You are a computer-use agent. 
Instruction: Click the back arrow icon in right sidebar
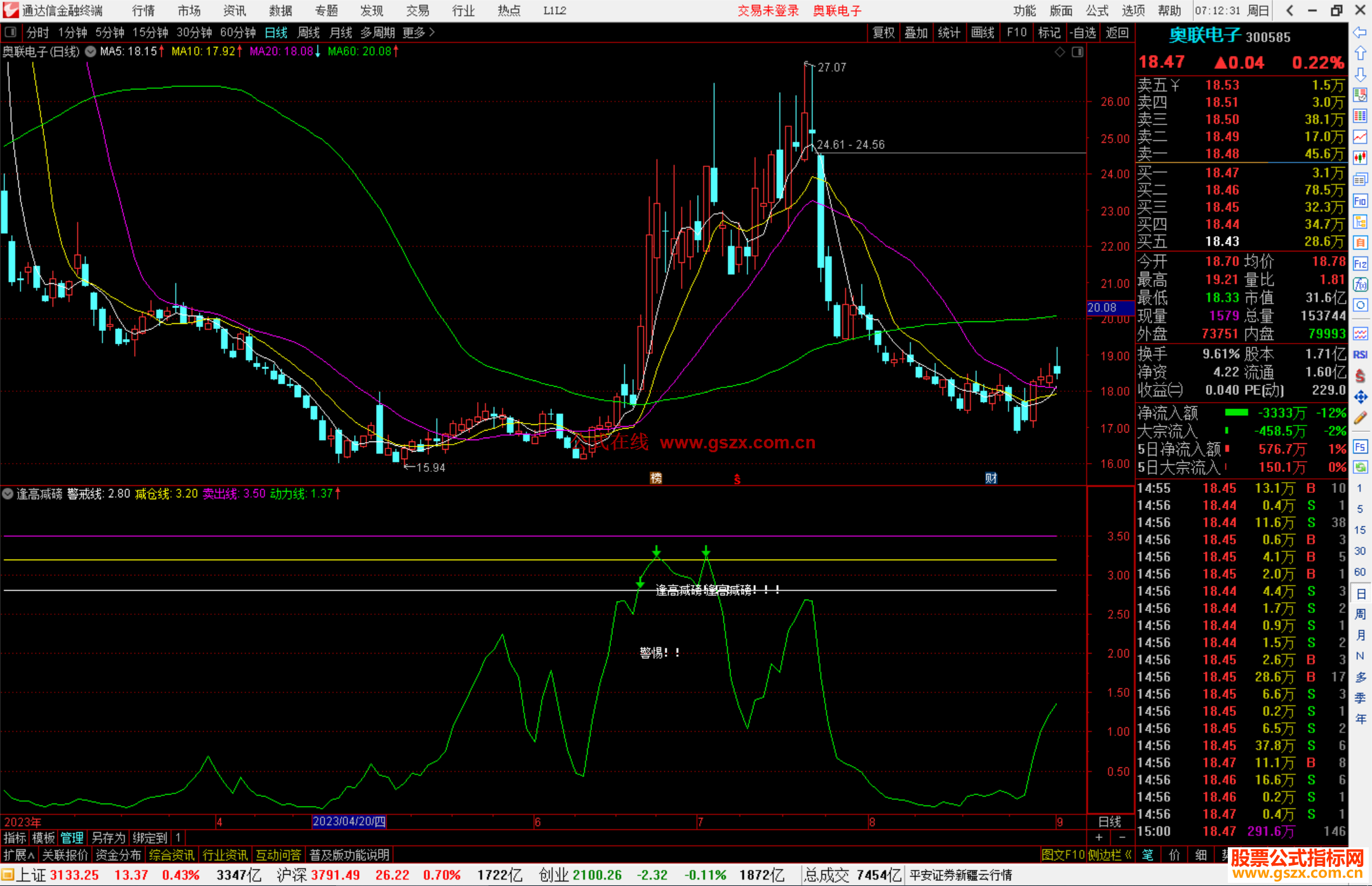1360,32
